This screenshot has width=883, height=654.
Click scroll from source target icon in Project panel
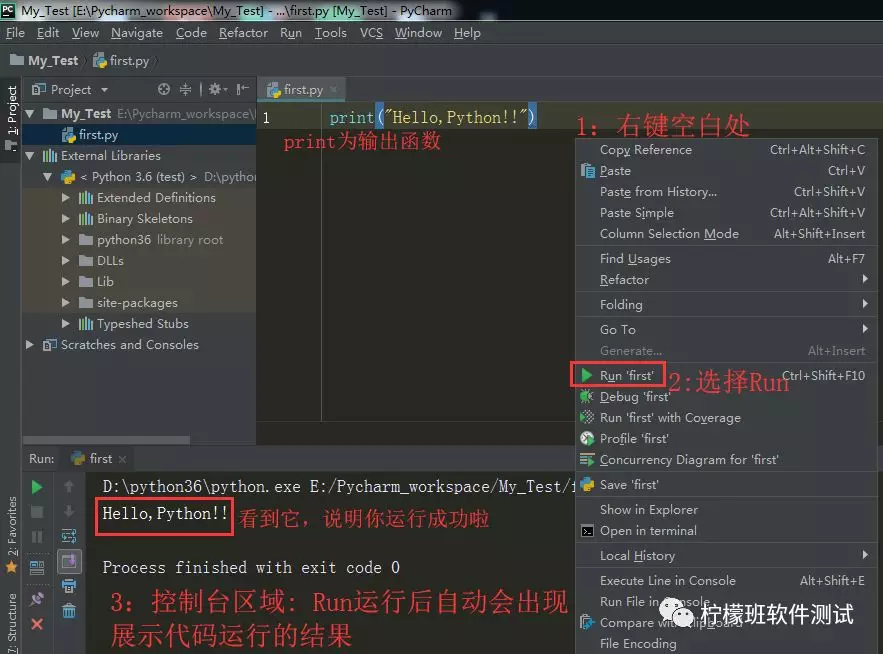[164, 89]
